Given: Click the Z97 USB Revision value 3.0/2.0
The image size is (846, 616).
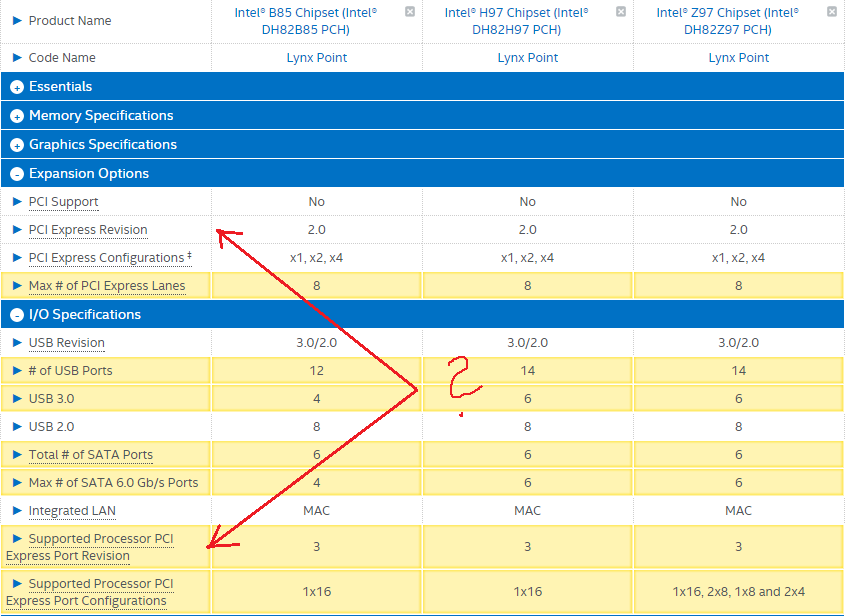Looking at the screenshot, I should (x=739, y=343).
